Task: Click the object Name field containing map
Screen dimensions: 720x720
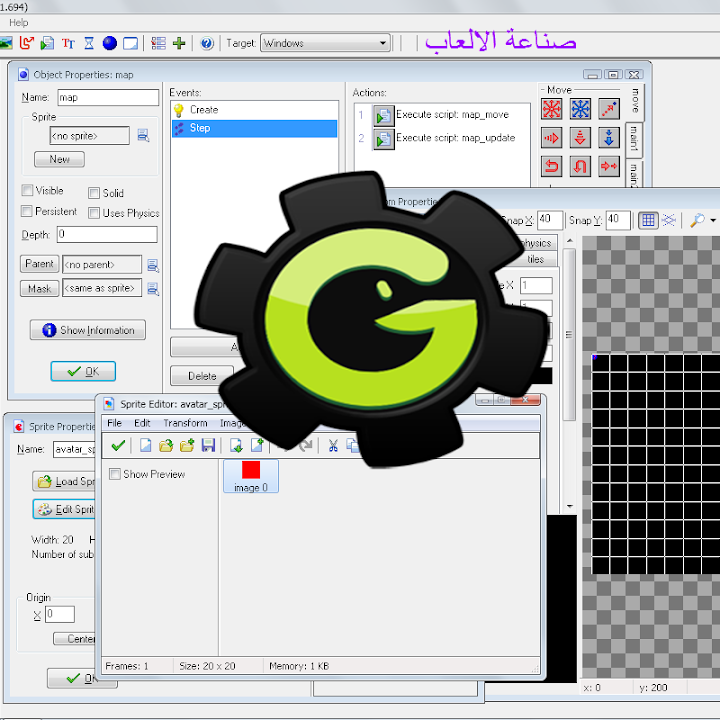Action: [x=108, y=97]
